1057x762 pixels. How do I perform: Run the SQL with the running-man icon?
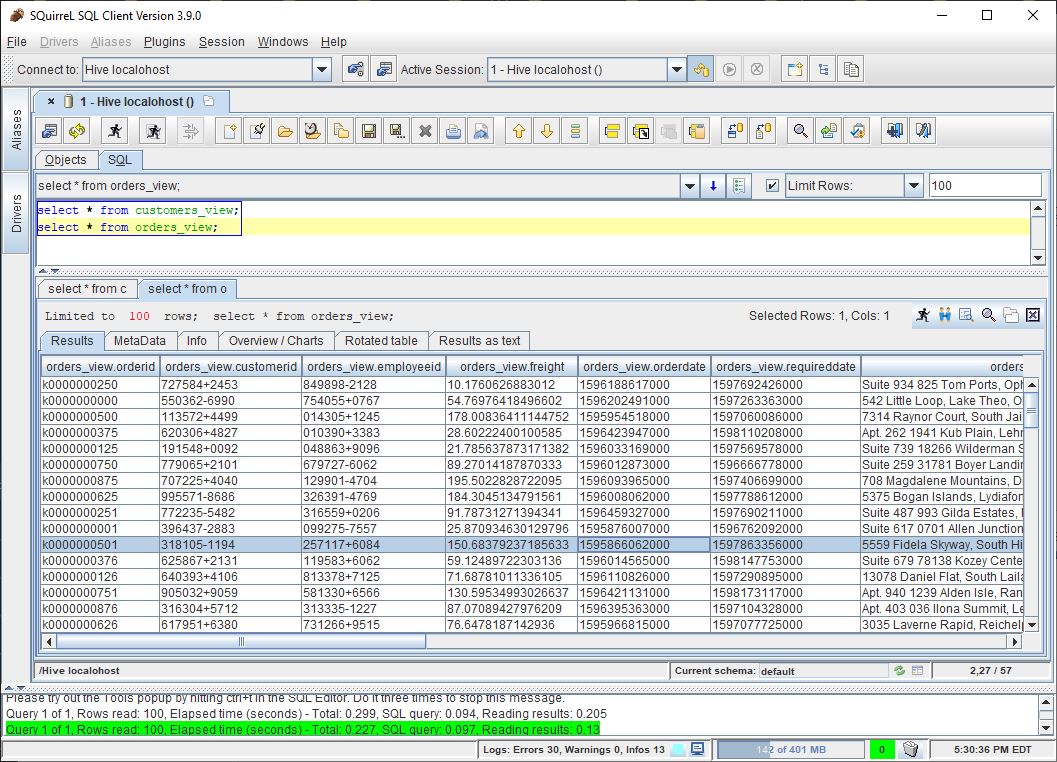pyautogui.click(x=115, y=131)
